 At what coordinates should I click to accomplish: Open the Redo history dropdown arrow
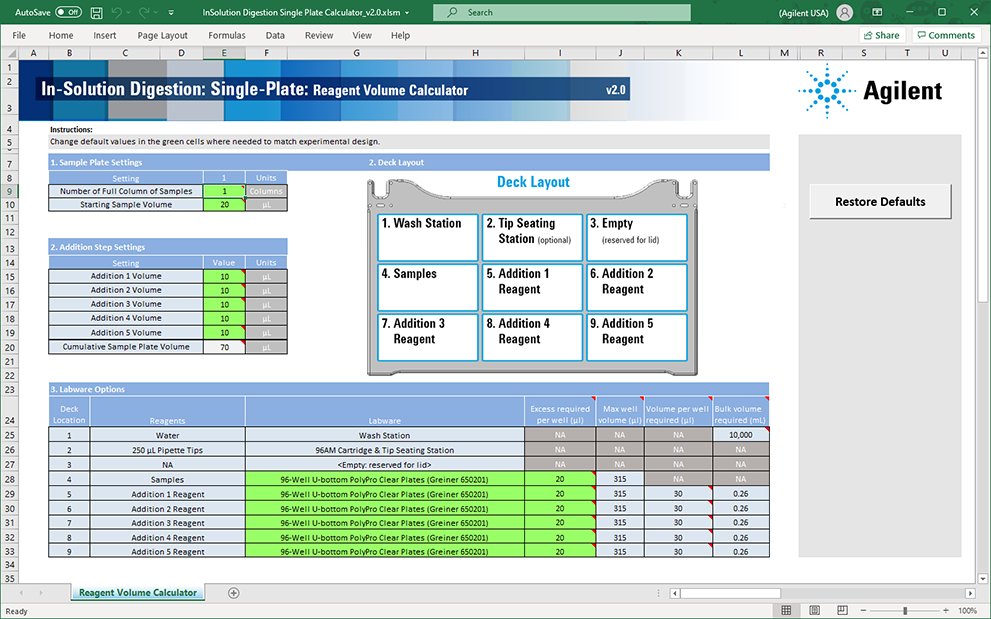(155, 12)
